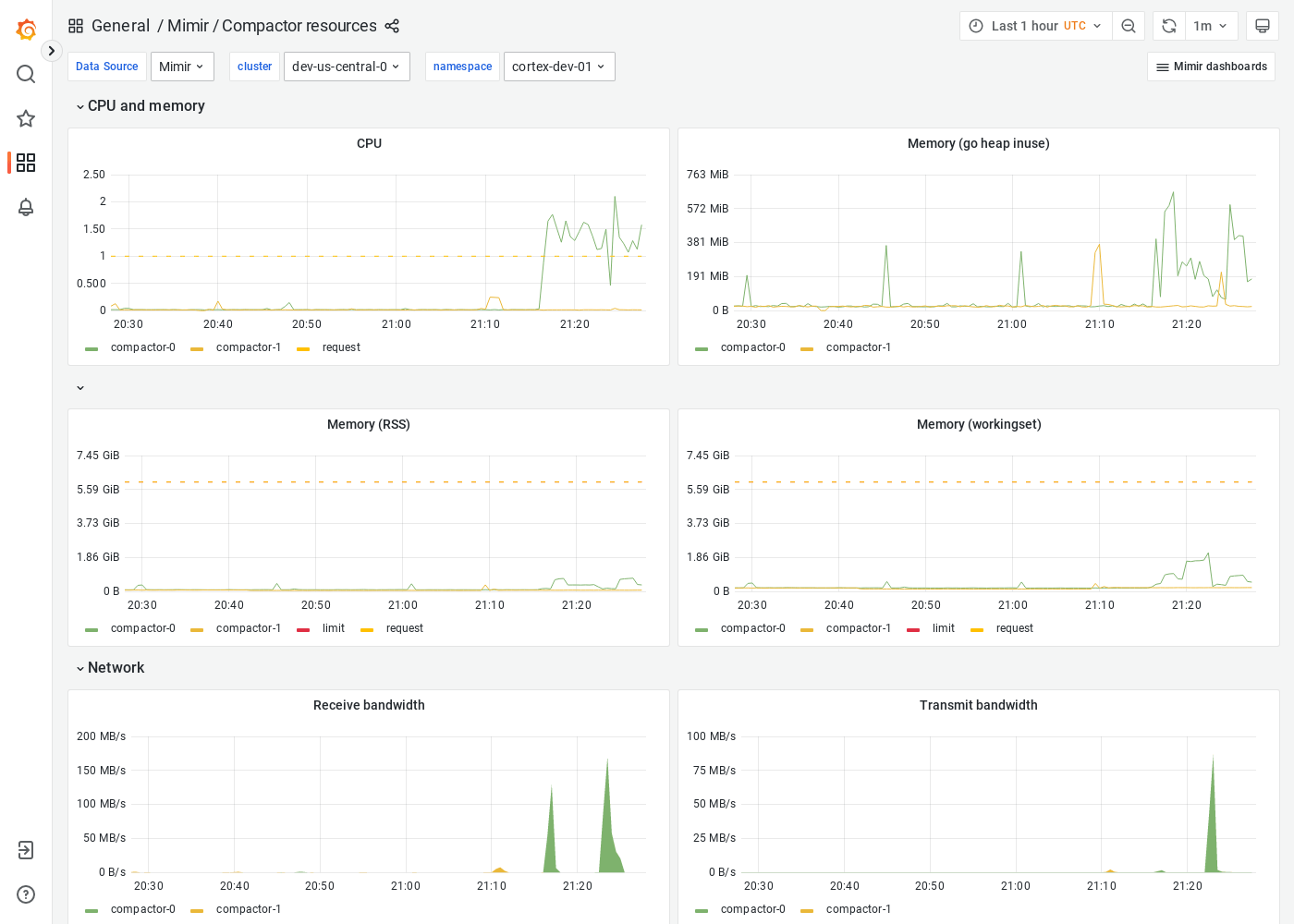Click the starred dashboards icon

[26, 118]
